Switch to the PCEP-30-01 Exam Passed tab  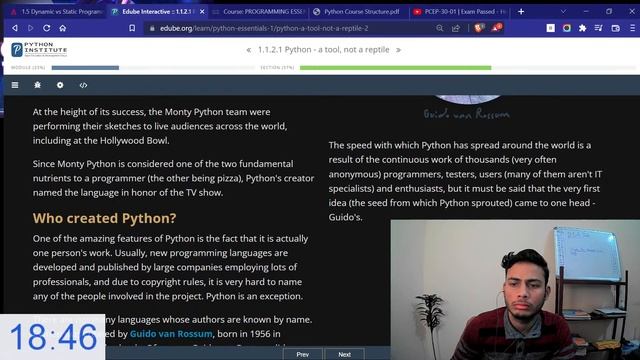point(460,12)
